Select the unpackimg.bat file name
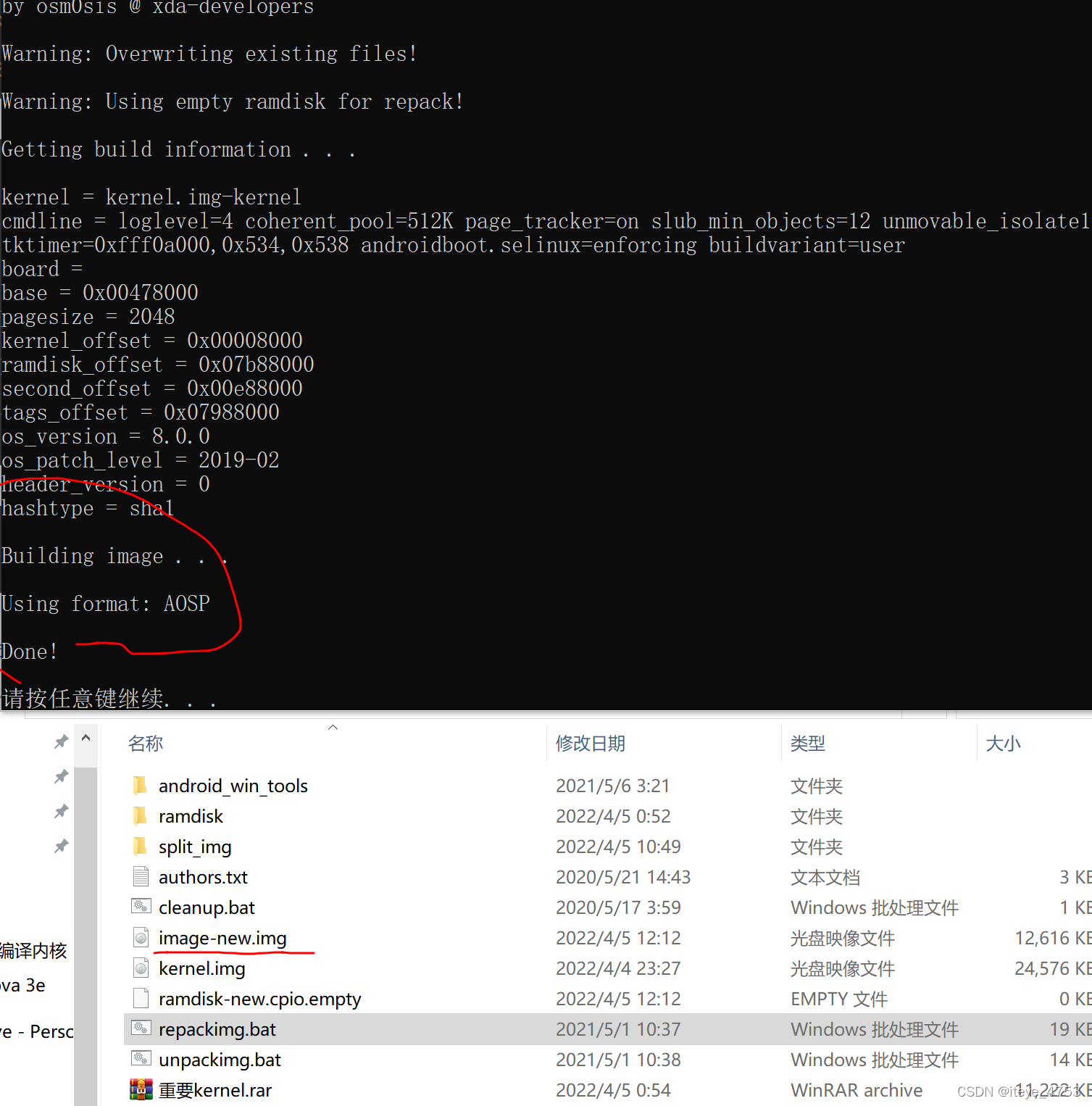Screen dimensions: 1092x1106 pyautogui.click(x=220, y=1060)
